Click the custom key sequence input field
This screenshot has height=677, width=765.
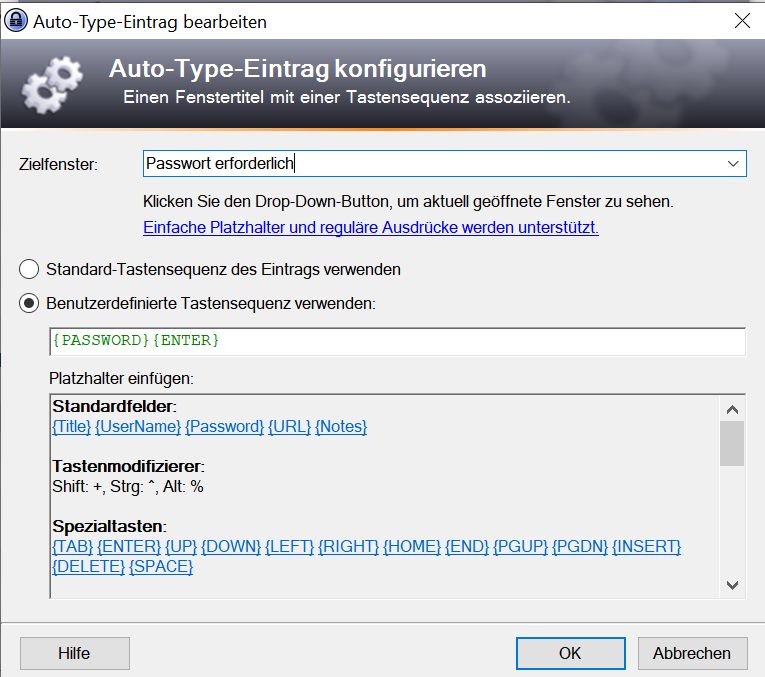coord(397,341)
